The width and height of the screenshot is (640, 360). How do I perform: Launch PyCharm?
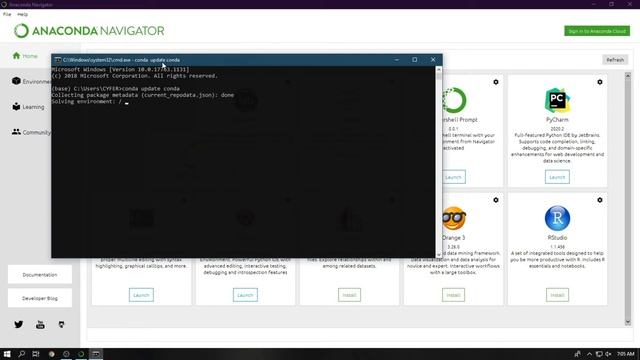click(x=557, y=177)
